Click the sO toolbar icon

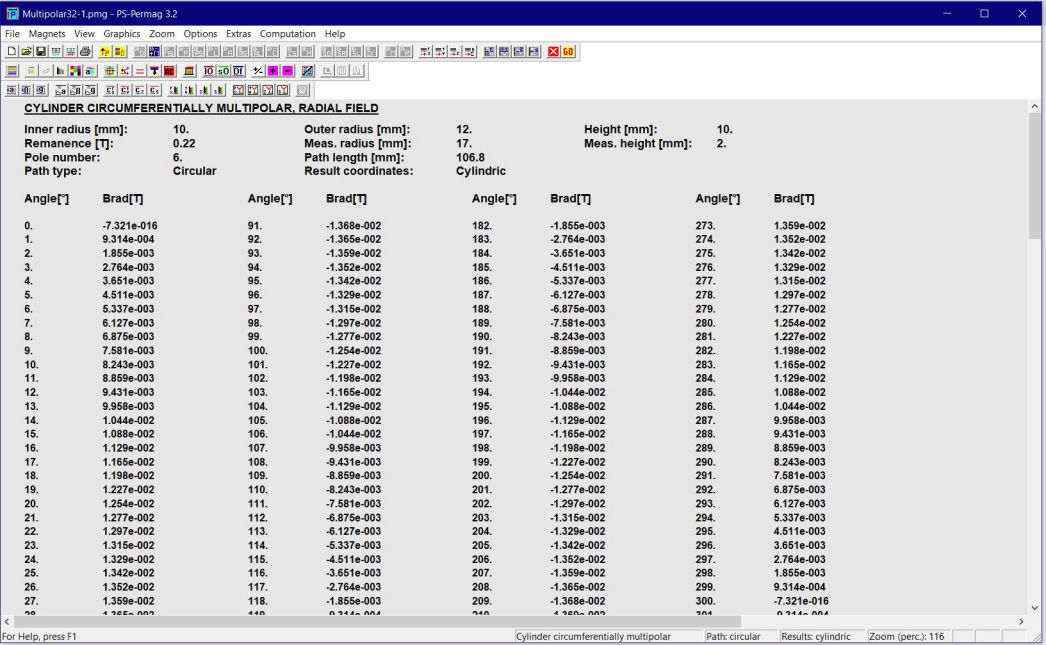(223, 71)
